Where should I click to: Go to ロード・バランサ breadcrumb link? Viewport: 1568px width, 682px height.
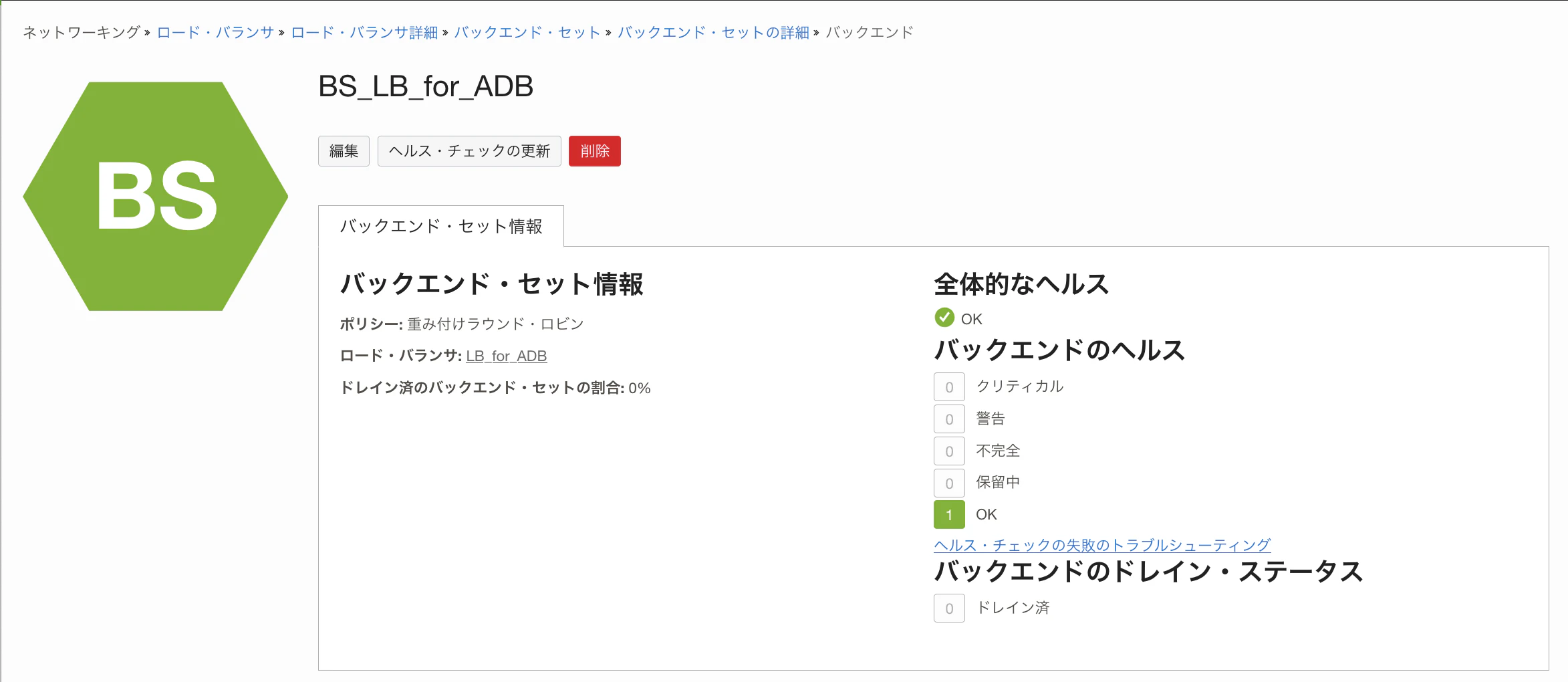click(x=215, y=32)
